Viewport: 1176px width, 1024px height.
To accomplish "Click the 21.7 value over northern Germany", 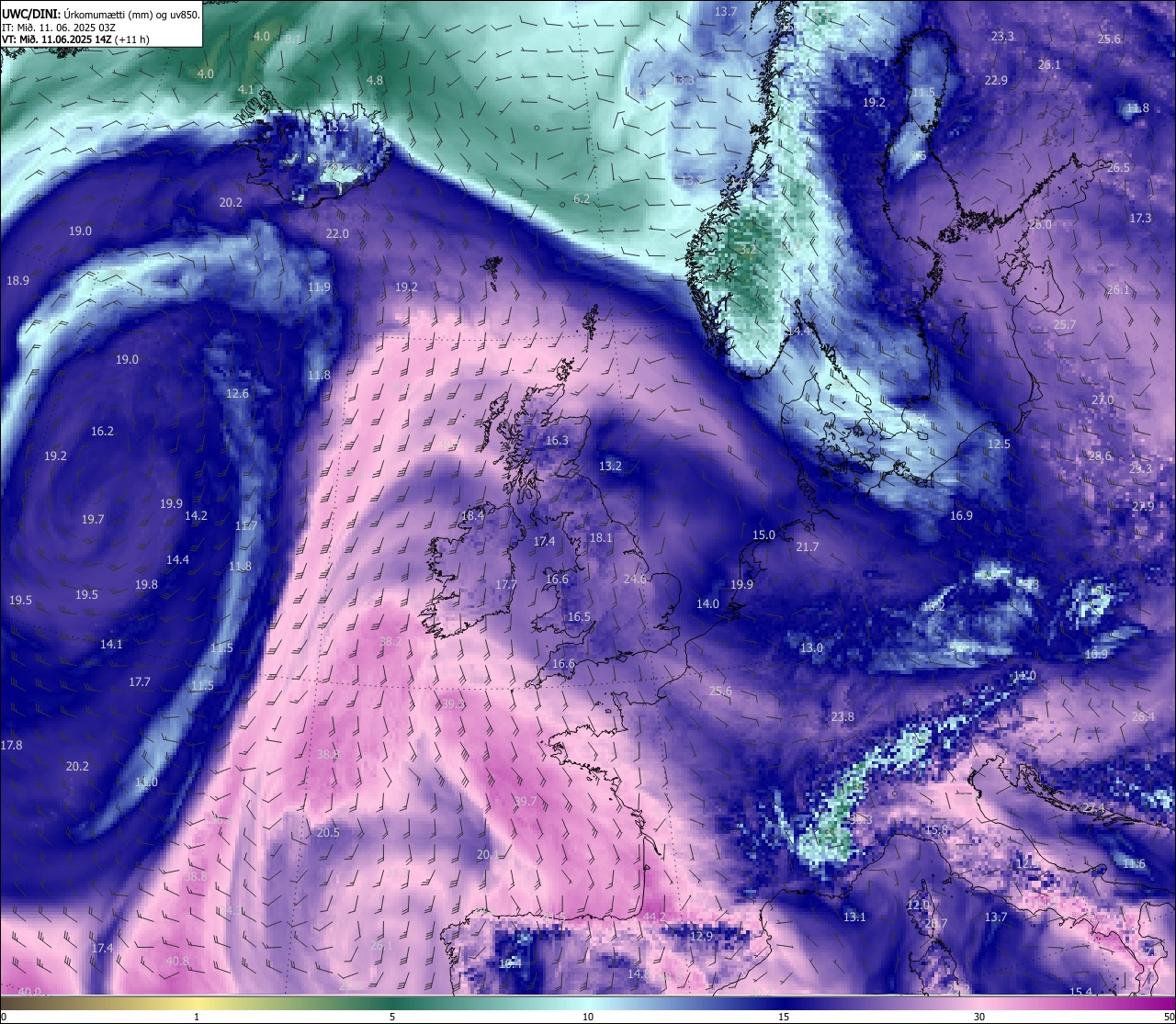I will [807, 547].
